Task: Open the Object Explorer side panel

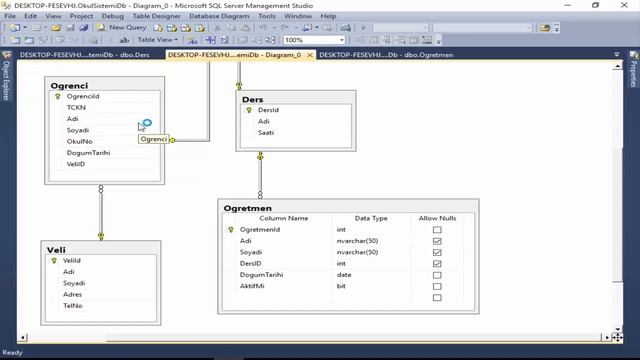Action: [6, 77]
